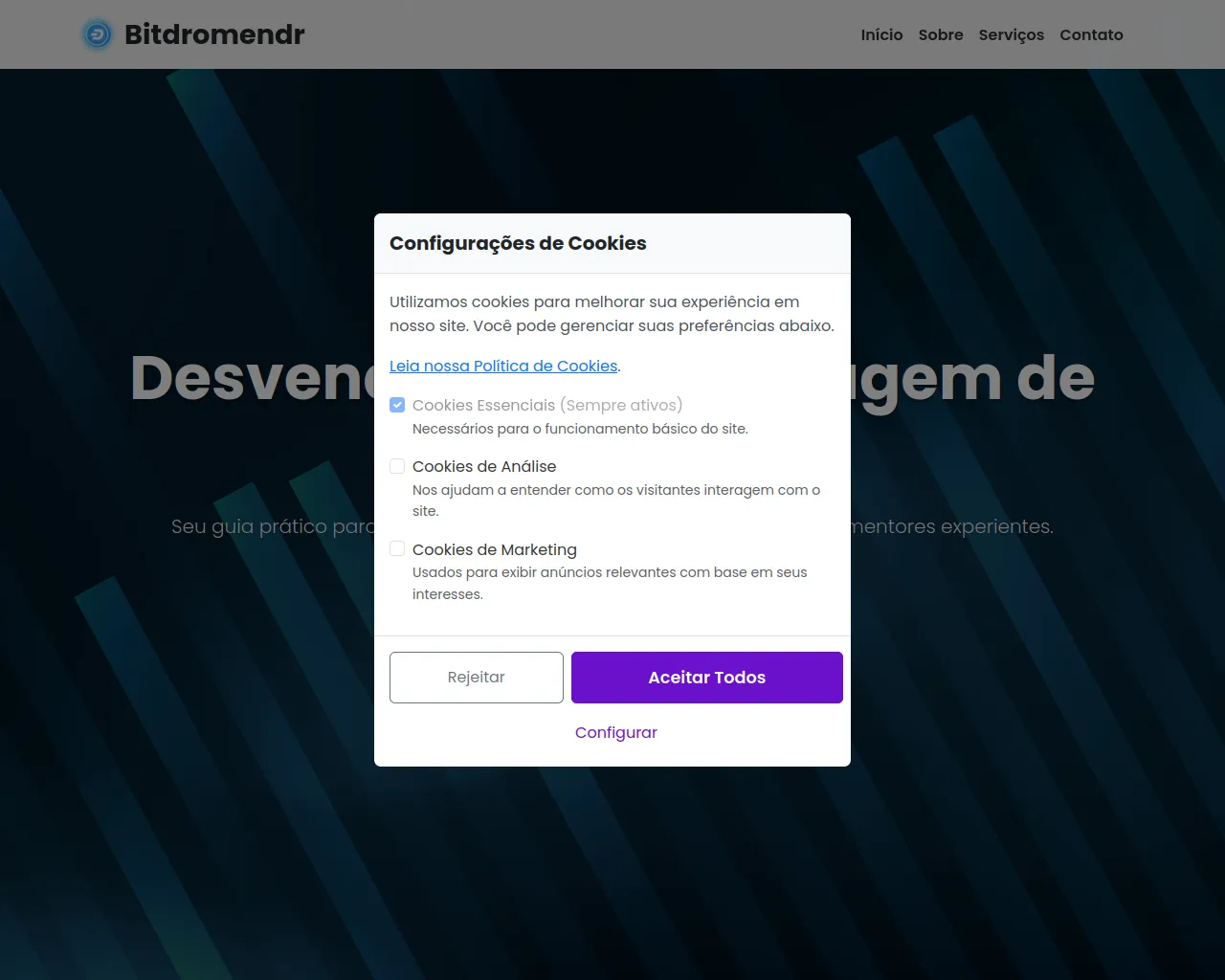Open the Sobre navigation link
The height and width of the screenshot is (980, 1225).
[x=941, y=34]
